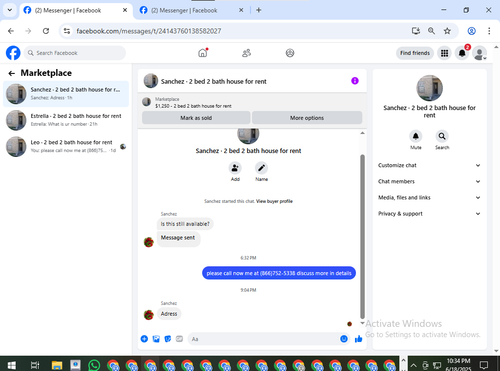Open the Sanchez conversation in list

[66, 94]
